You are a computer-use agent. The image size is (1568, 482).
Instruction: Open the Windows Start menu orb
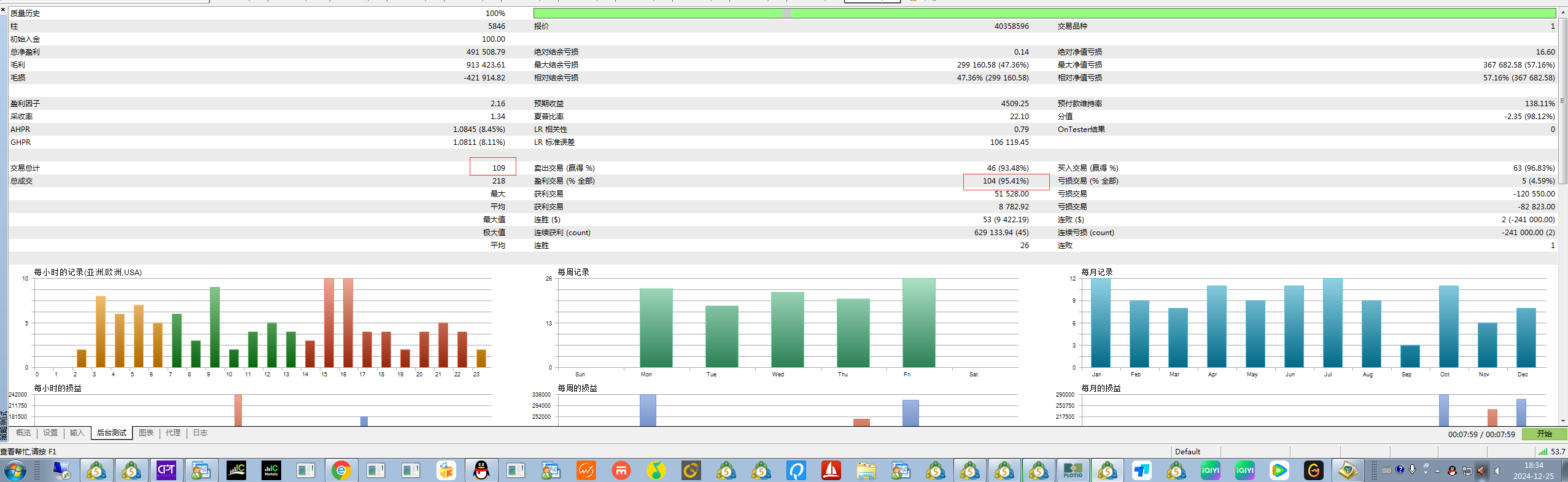[x=15, y=471]
